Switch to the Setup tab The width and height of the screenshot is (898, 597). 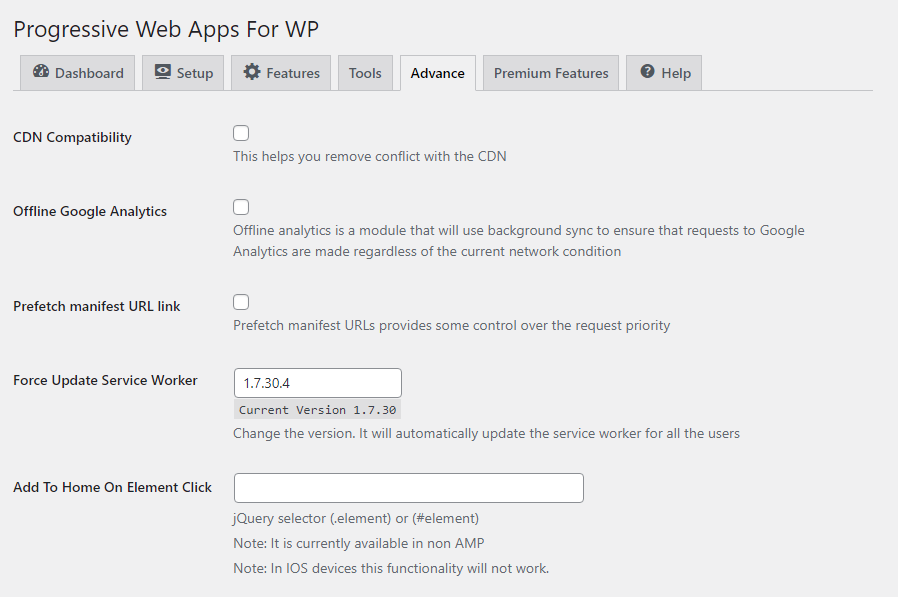click(183, 72)
